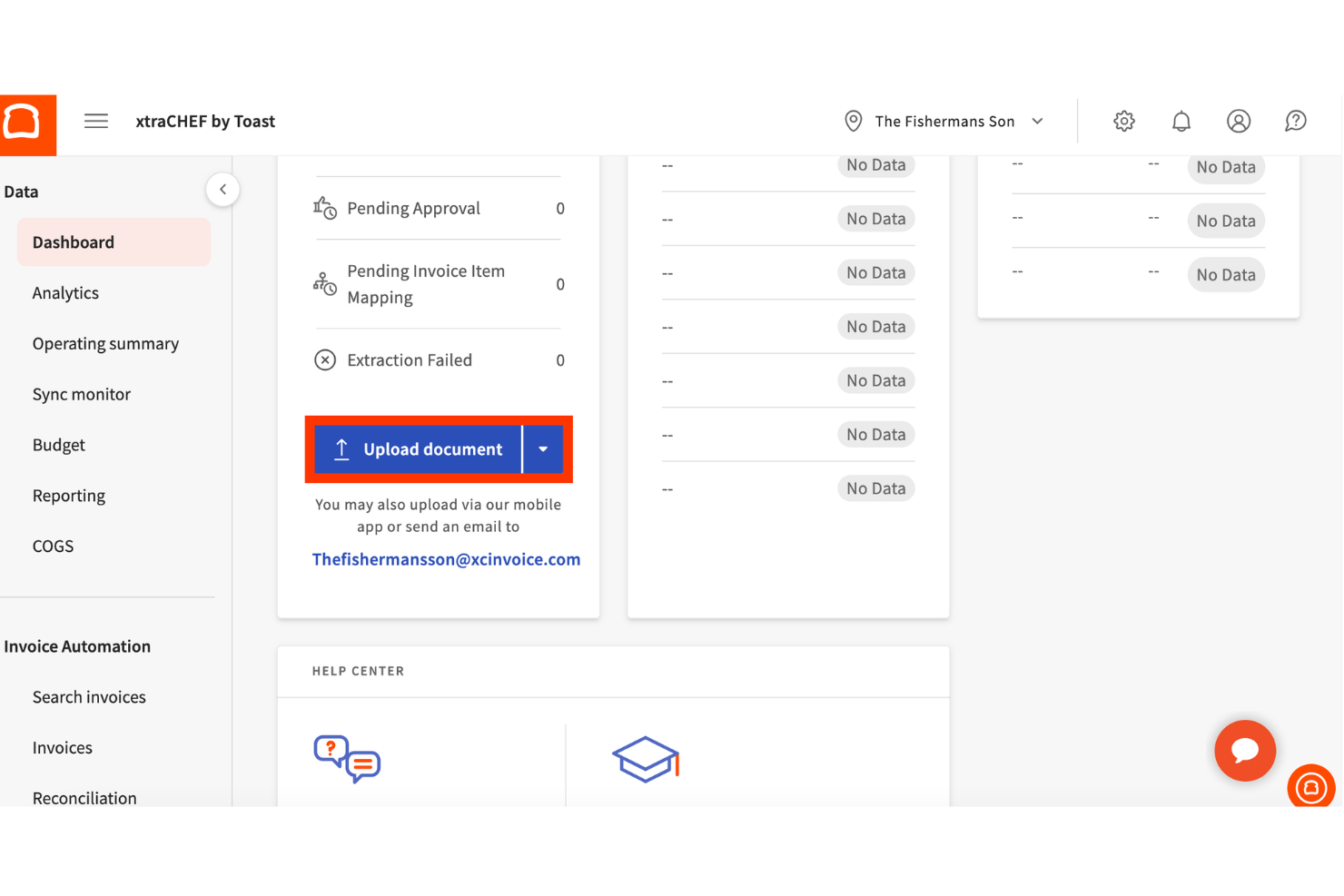Go to Invoices
The height and width of the screenshot is (896, 1344).
pyautogui.click(x=63, y=748)
